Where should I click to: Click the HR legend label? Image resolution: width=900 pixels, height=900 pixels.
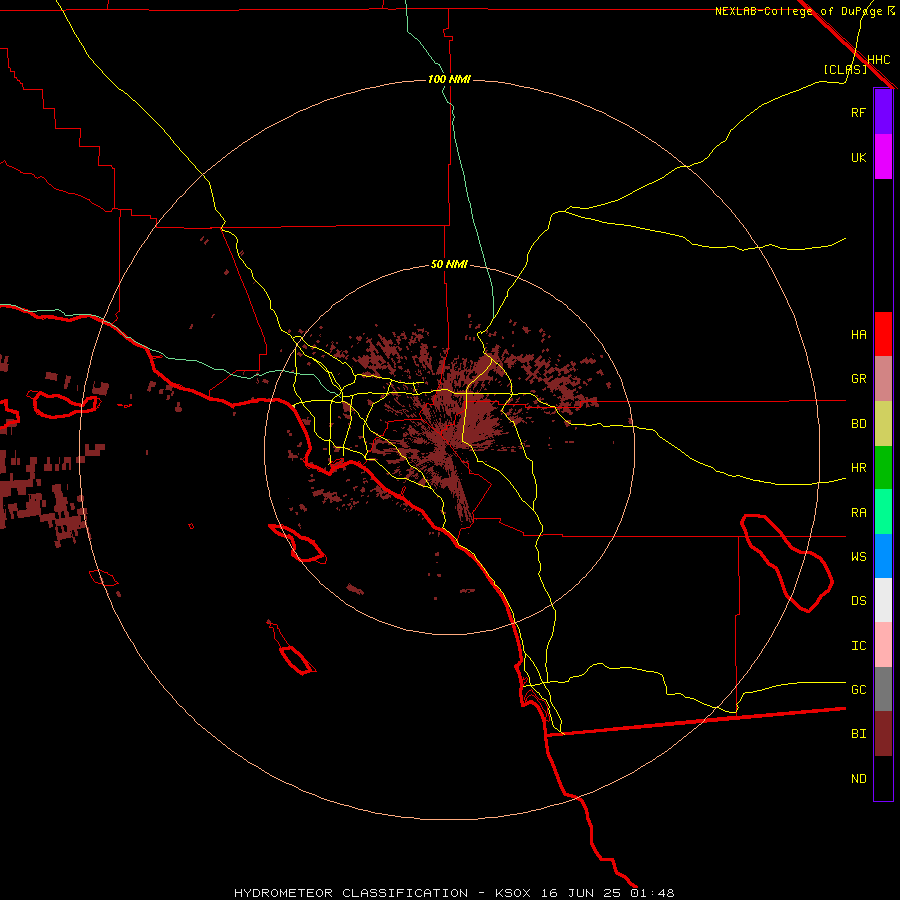pyautogui.click(x=858, y=468)
